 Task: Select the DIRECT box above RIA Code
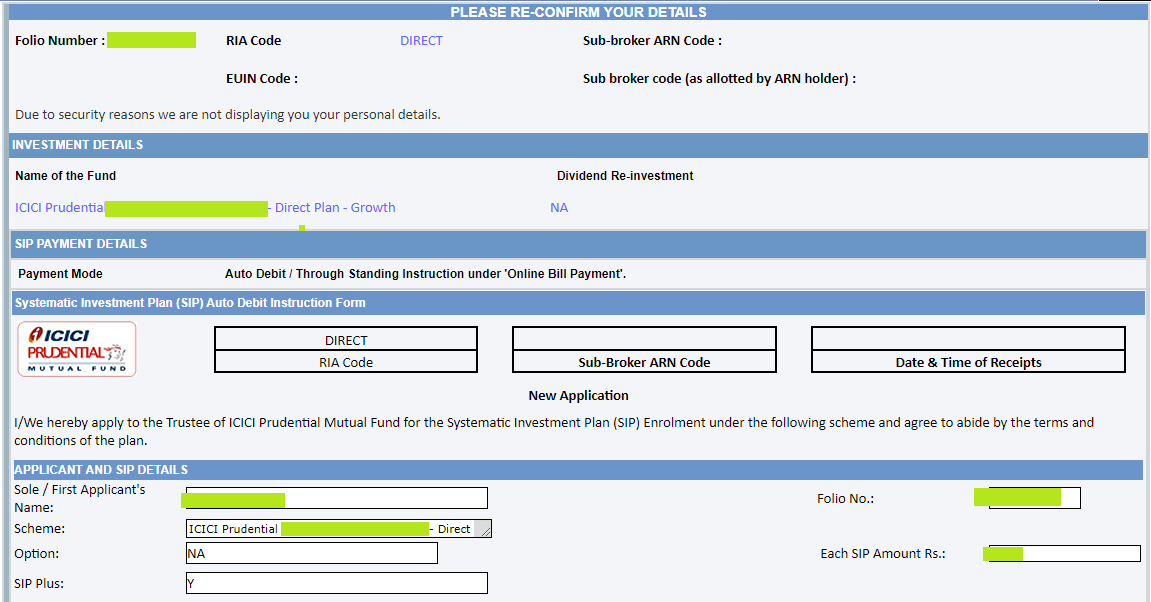pyautogui.click(x=345, y=340)
